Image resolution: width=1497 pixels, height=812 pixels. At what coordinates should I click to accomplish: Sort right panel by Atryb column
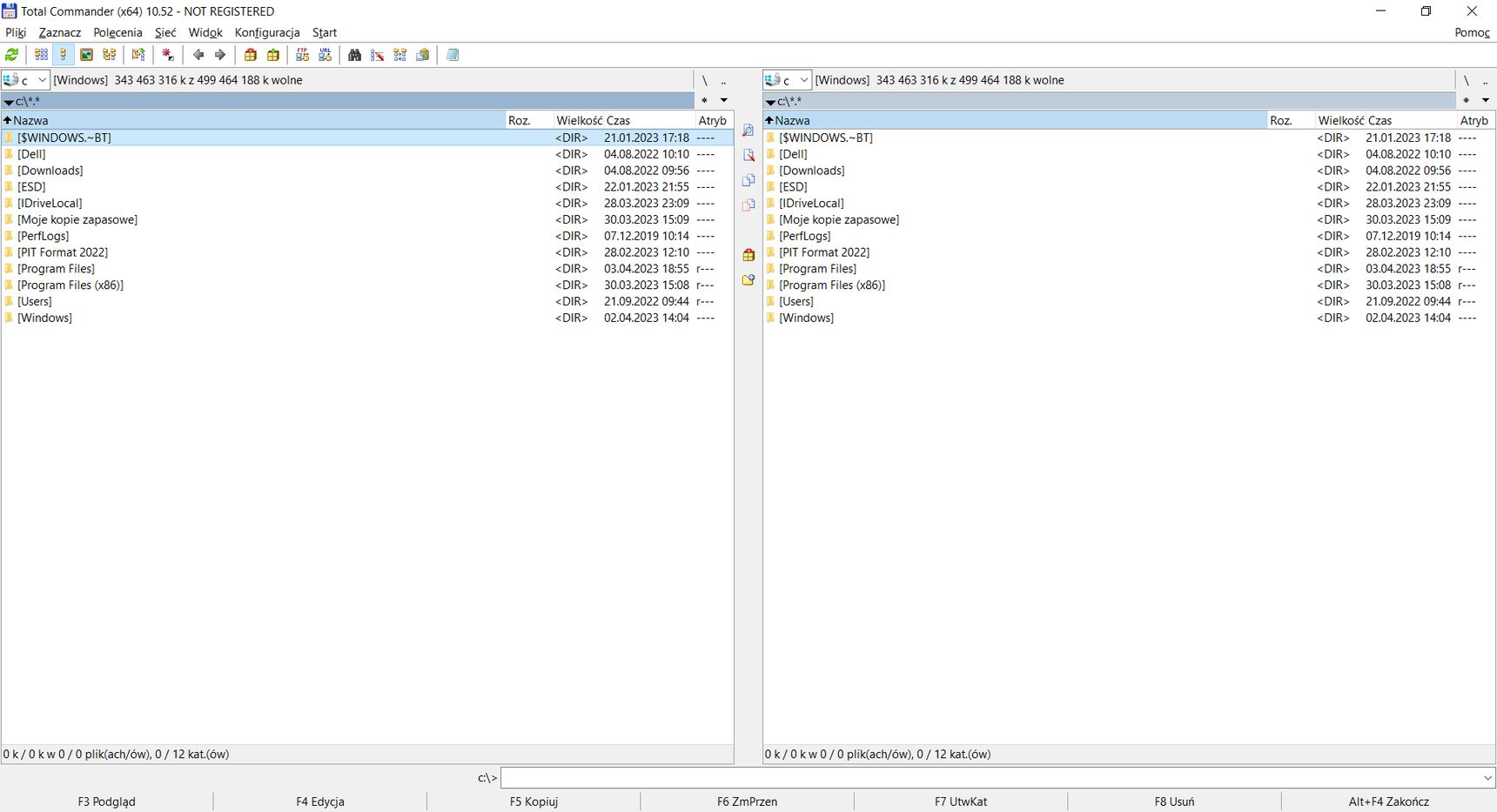tap(1476, 120)
